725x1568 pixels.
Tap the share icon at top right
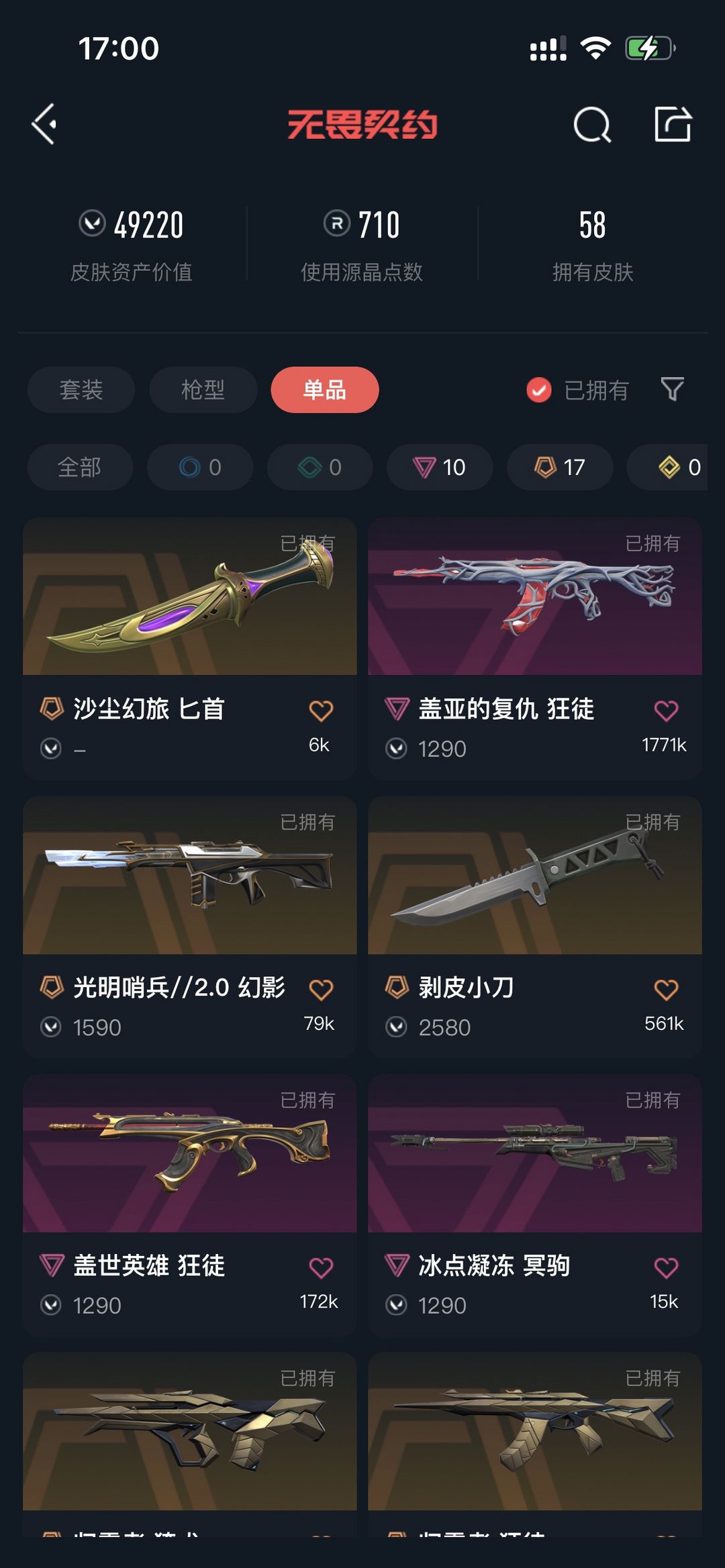point(673,124)
